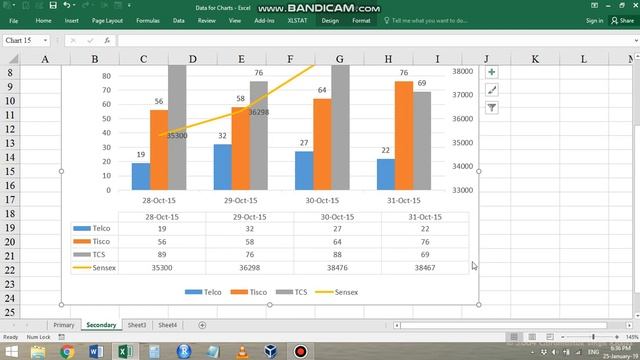Viewport: 640px width, 360px height.
Task: Open File Explorer from the taskbar
Action: pos(38,351)
